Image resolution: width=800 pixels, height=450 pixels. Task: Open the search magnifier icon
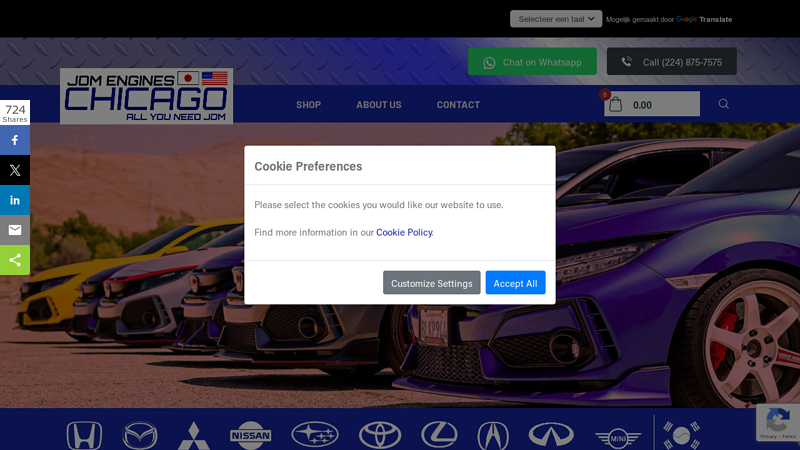click(723, 104)
